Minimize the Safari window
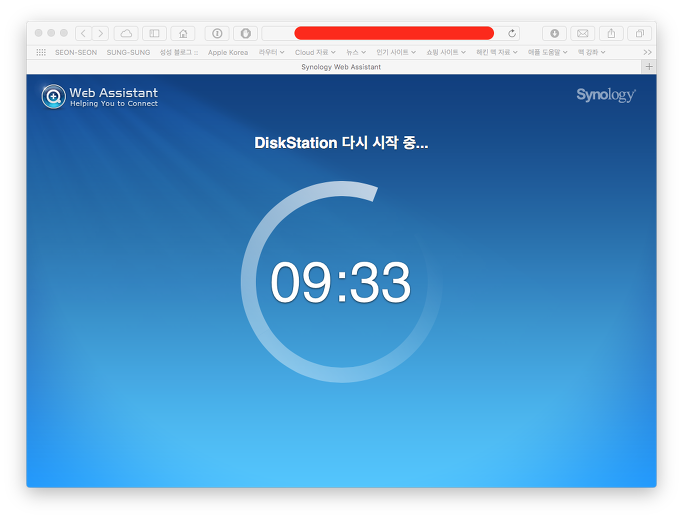The height and width of the screenshot is (519, 683). (51, 33)
